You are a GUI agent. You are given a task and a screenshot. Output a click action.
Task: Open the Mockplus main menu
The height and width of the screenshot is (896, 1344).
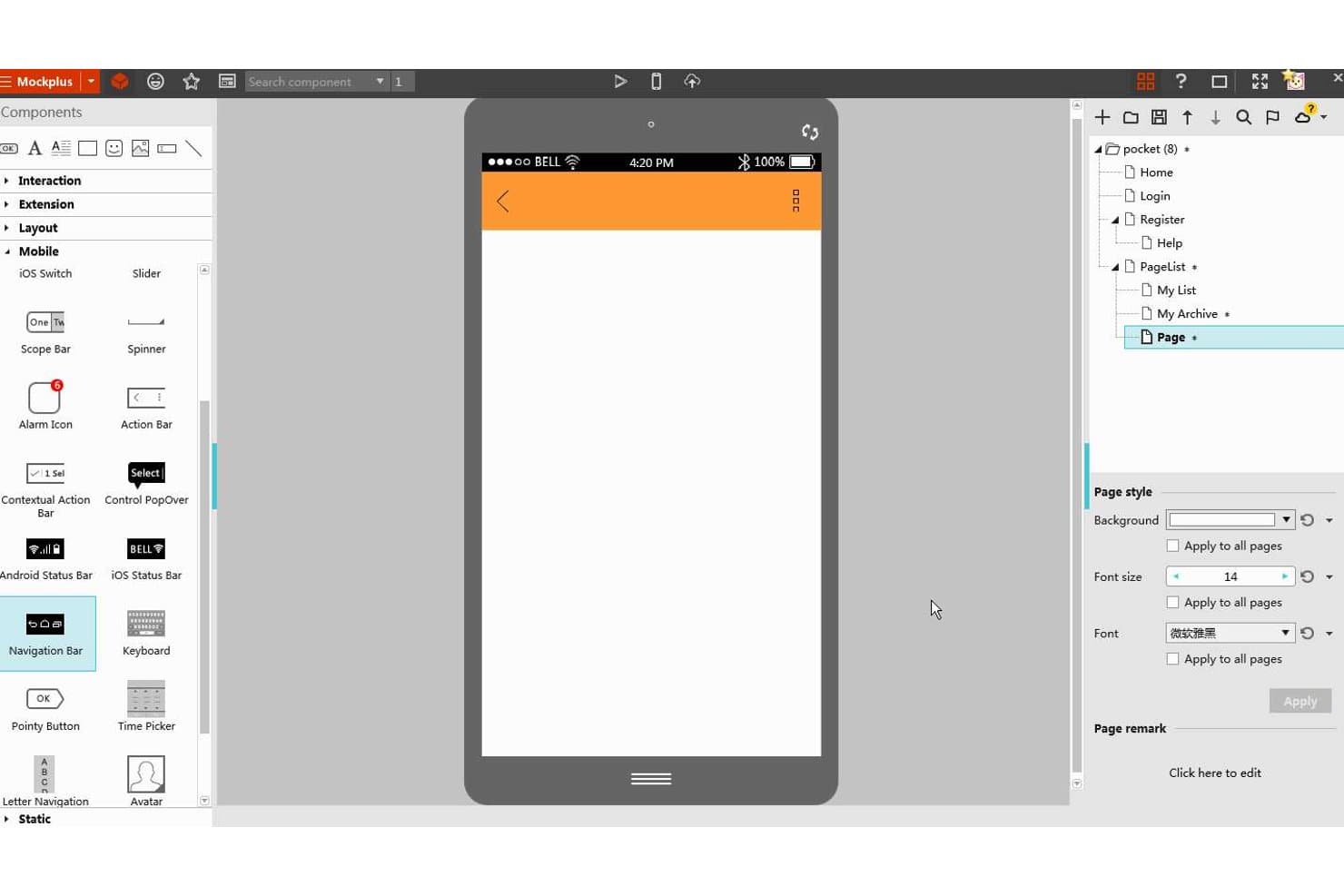pyautogui.click(x=39, y=82)
